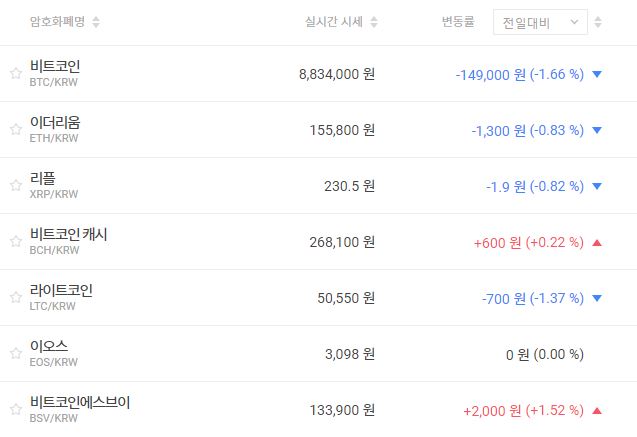Click the red up arrow for 비트코인 캐시
Viewport: 637px width, 437px height.
[x=597, y=242]
